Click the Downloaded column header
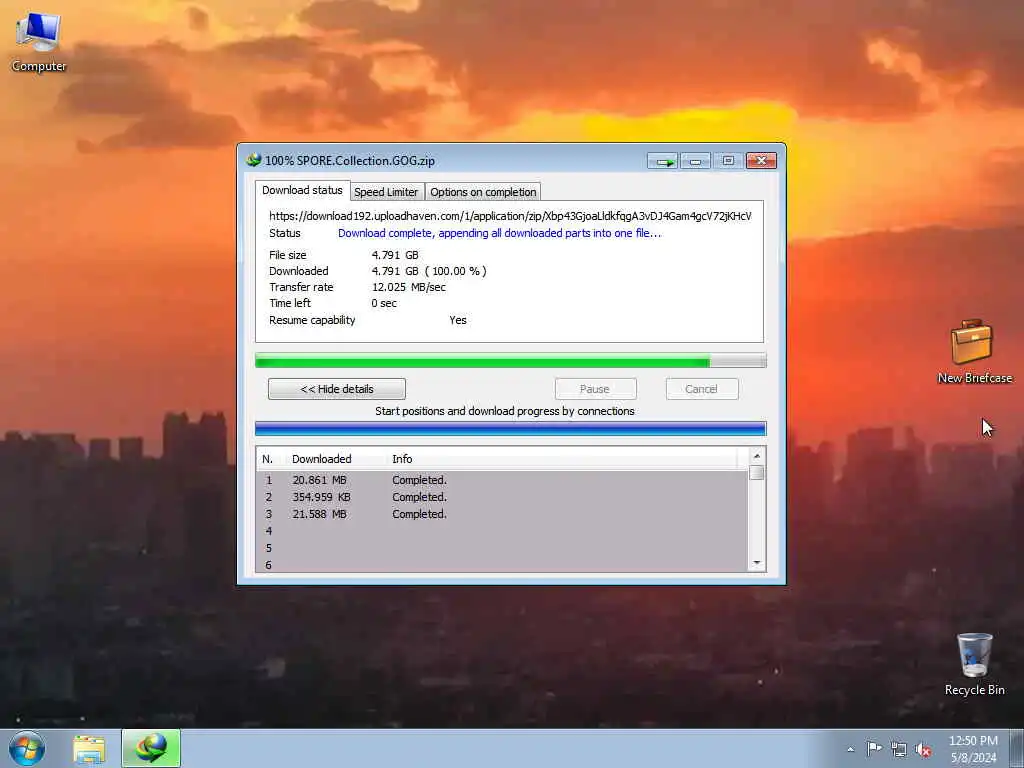This screenshot has height=768, width=1024. [x=336, y=459]
